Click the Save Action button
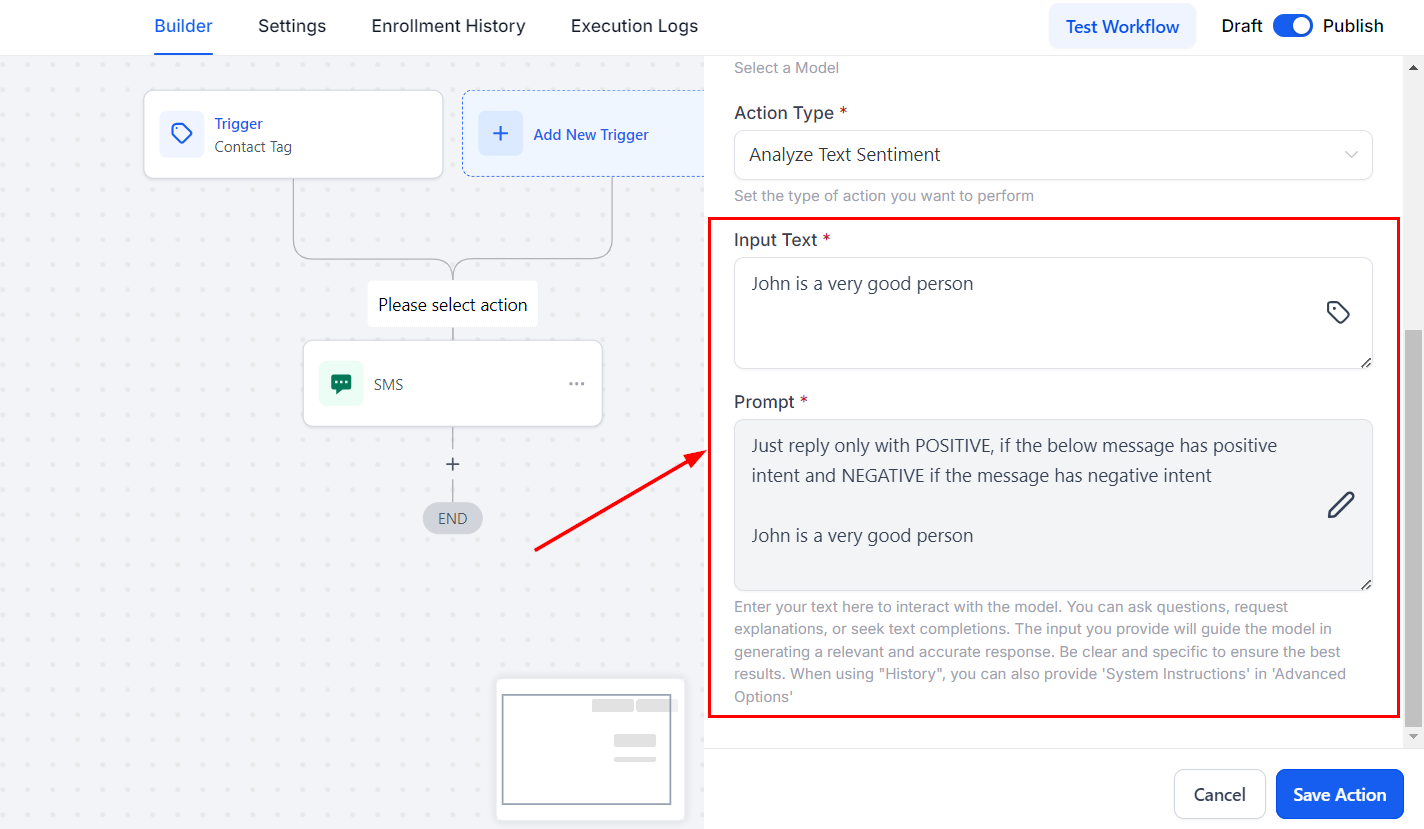Viewport: 1424px width, 829px height. [1339, 794]
